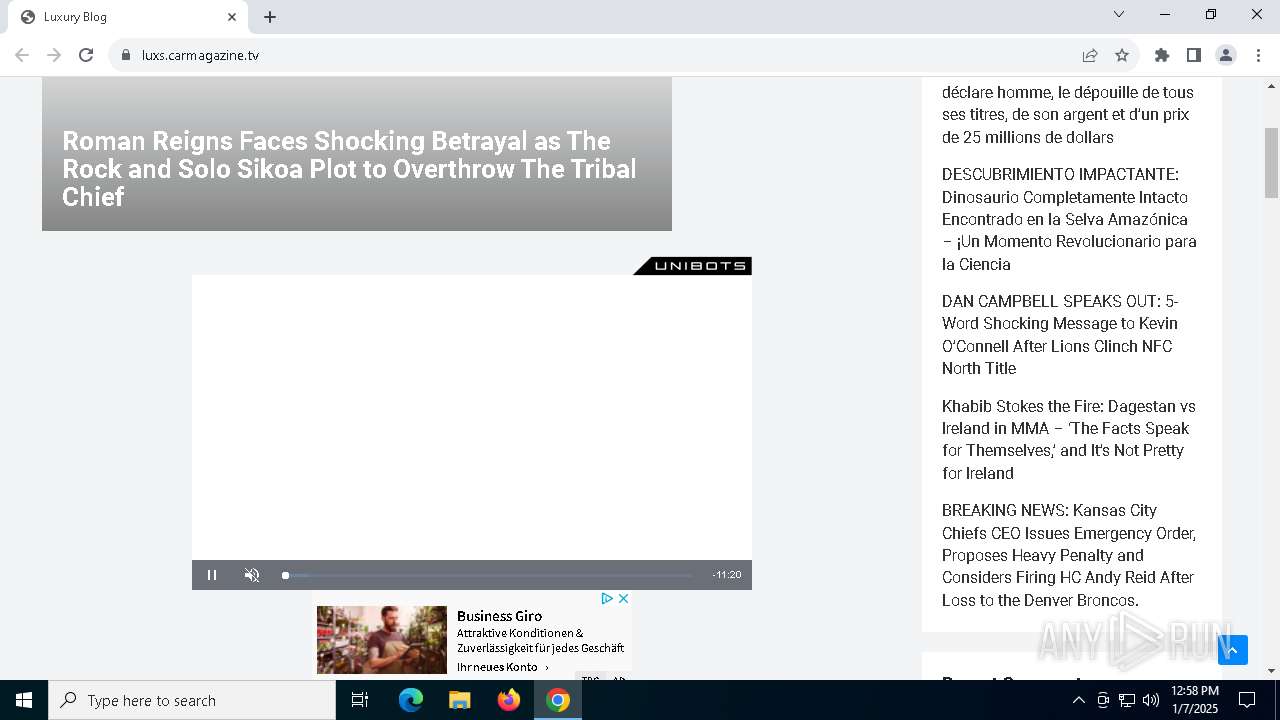Open the Chrome three-dot menu
1280x720 pixels.
pos(1258,55)
